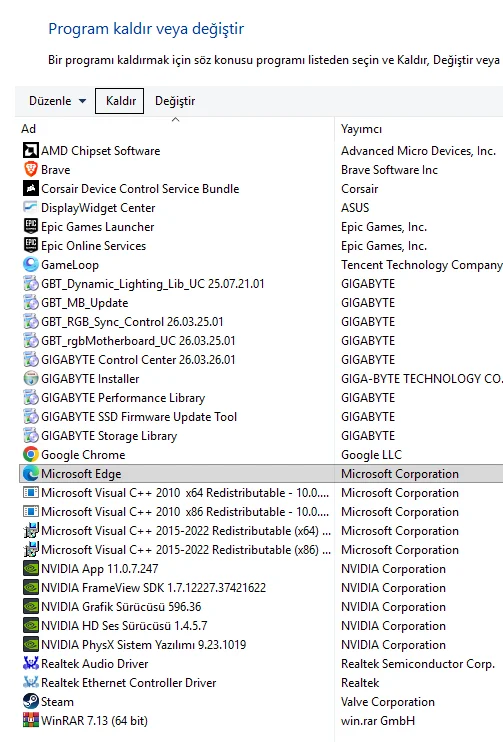Click the Düzenle dropdown arrow
The width and height of the screenshot is (503, 742).
click(x=82, y=101)
